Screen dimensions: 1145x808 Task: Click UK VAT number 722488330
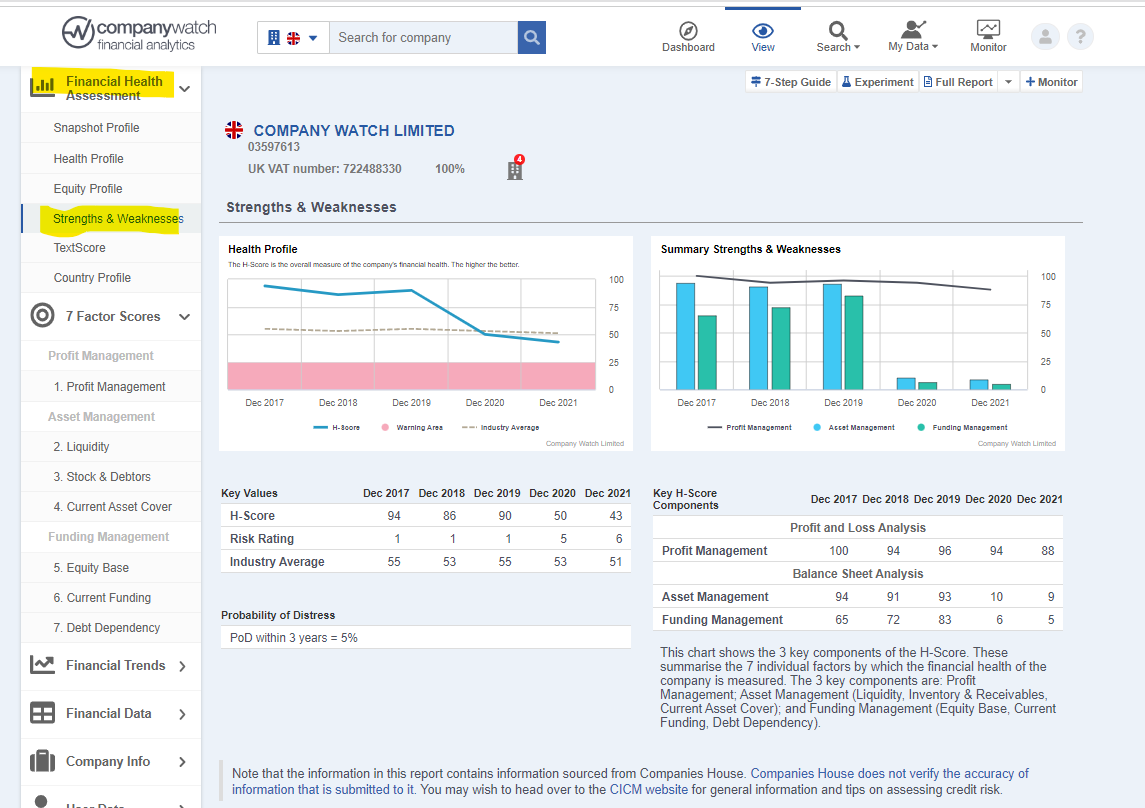click(x=324, y=169)
